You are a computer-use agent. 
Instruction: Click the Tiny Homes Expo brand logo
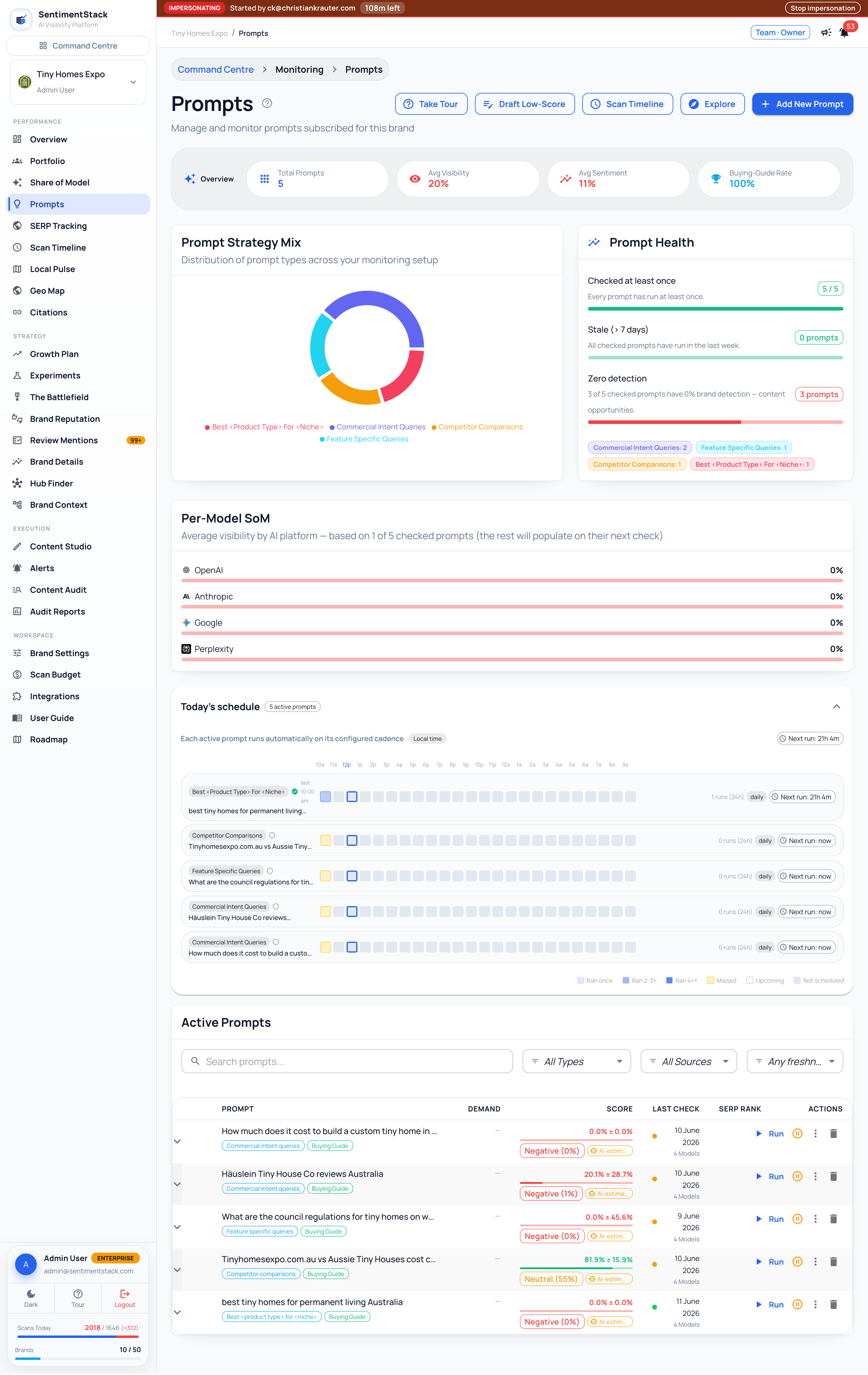[x=24, y=82]
